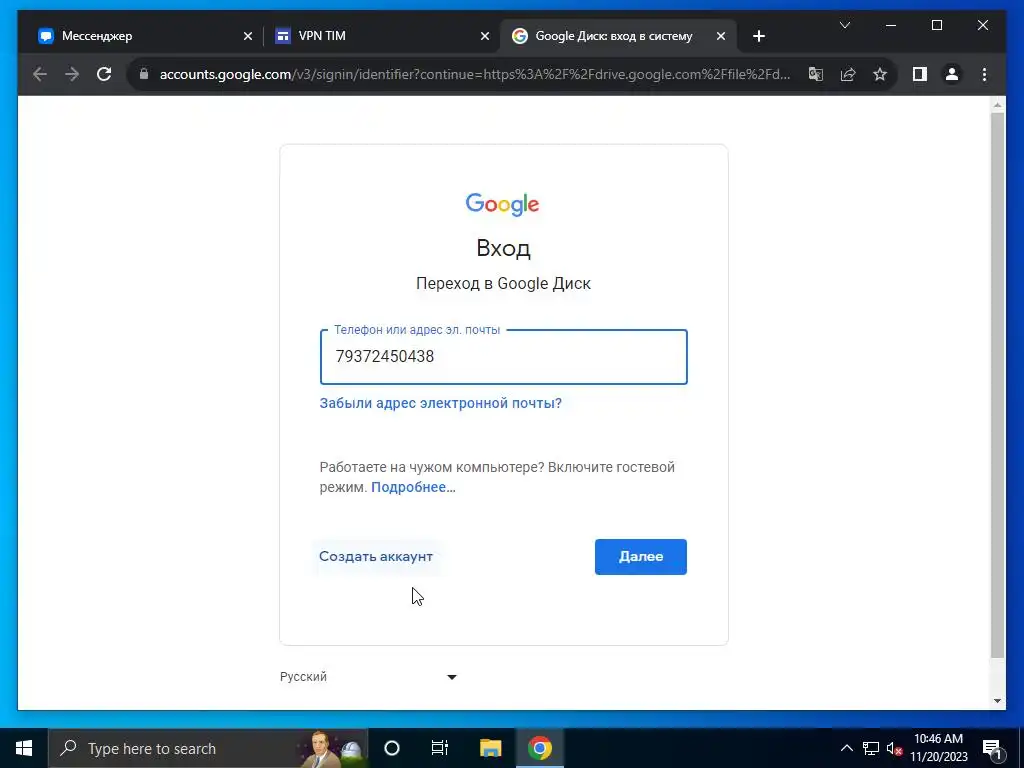
Task: Click the Создать аккаунт button
Action: (x=376, y=556)
